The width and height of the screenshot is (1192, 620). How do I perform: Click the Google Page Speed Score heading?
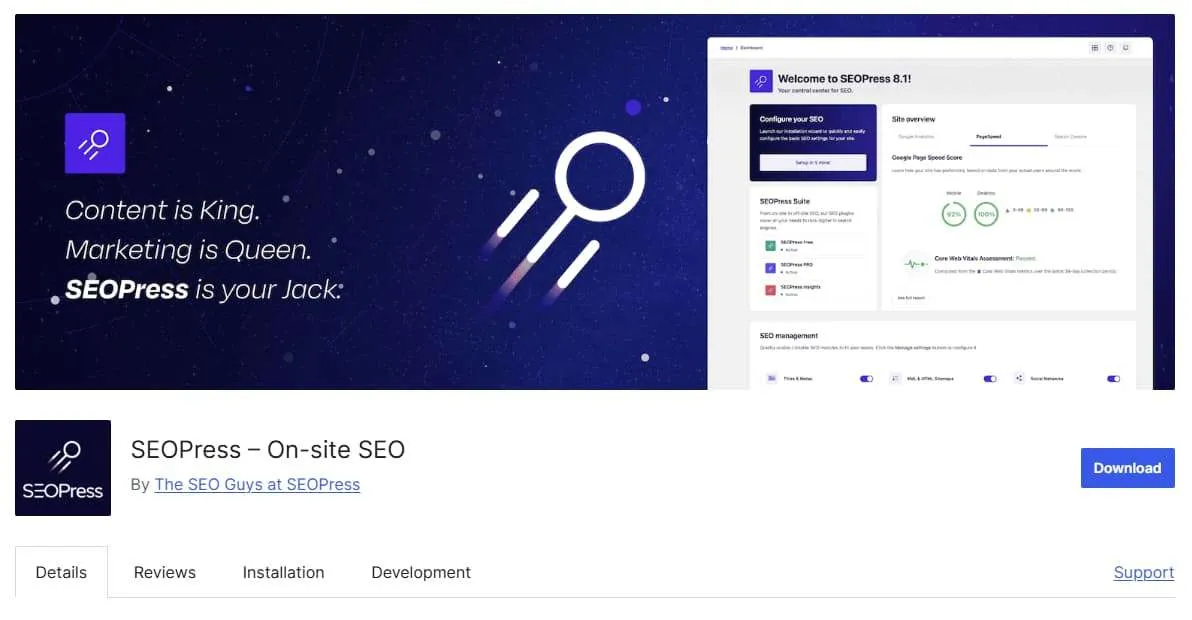click(927, 157)
